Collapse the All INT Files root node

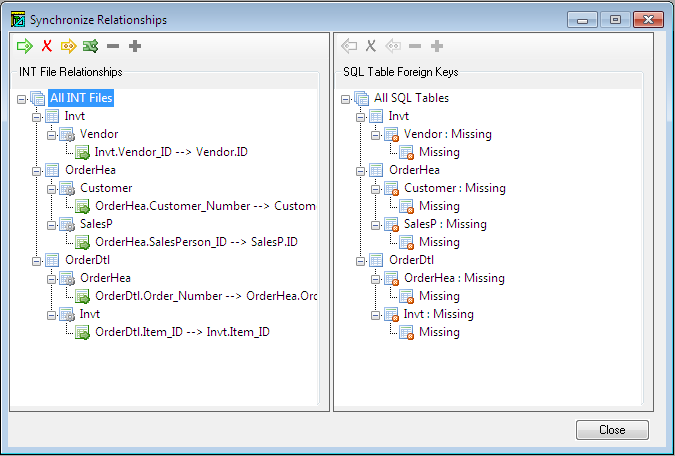click(22, 98)
